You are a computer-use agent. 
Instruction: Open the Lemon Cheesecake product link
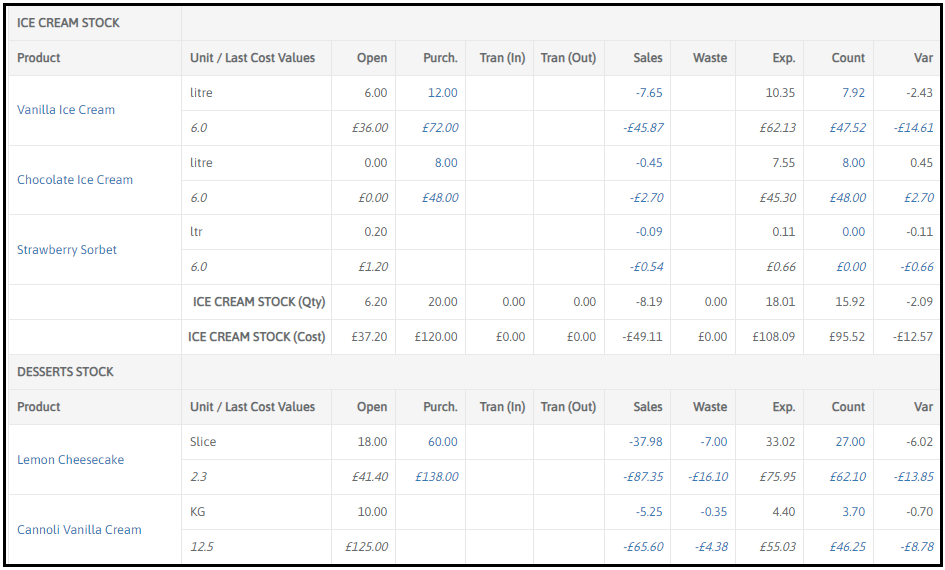pyautogui.click(x=71, y=460)
